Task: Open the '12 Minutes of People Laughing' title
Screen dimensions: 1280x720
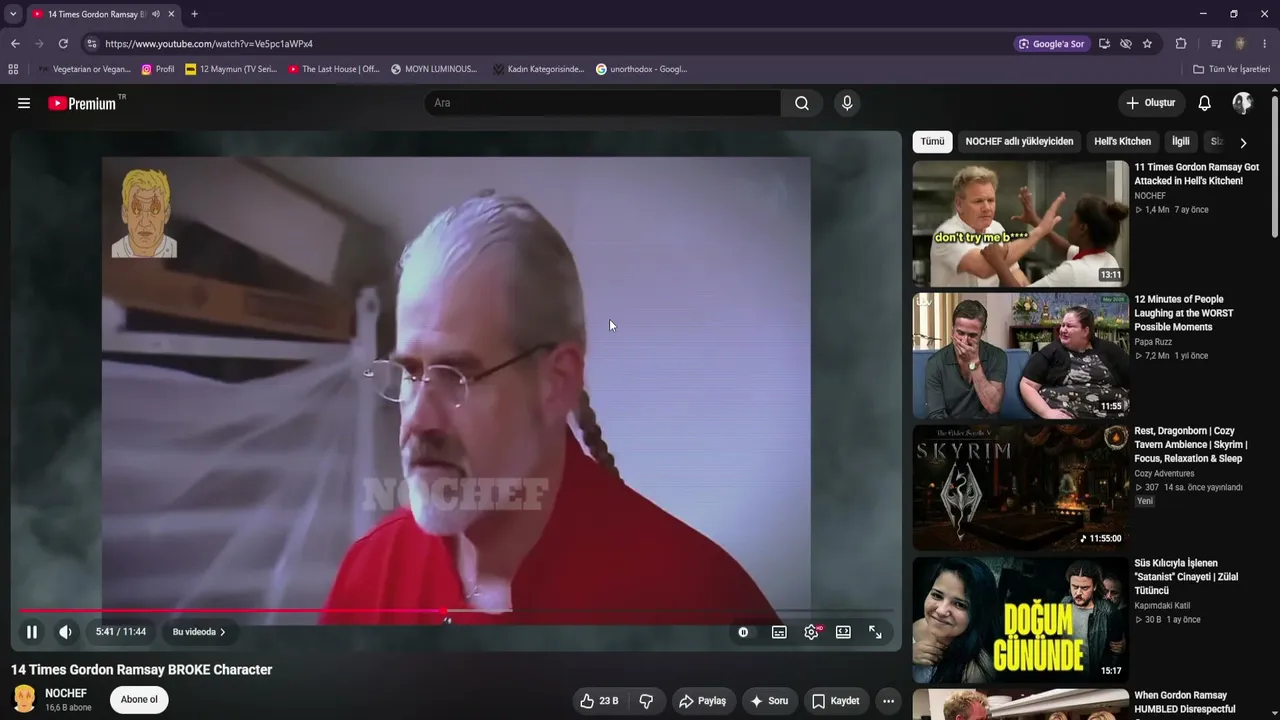Action: point(1184,313)
